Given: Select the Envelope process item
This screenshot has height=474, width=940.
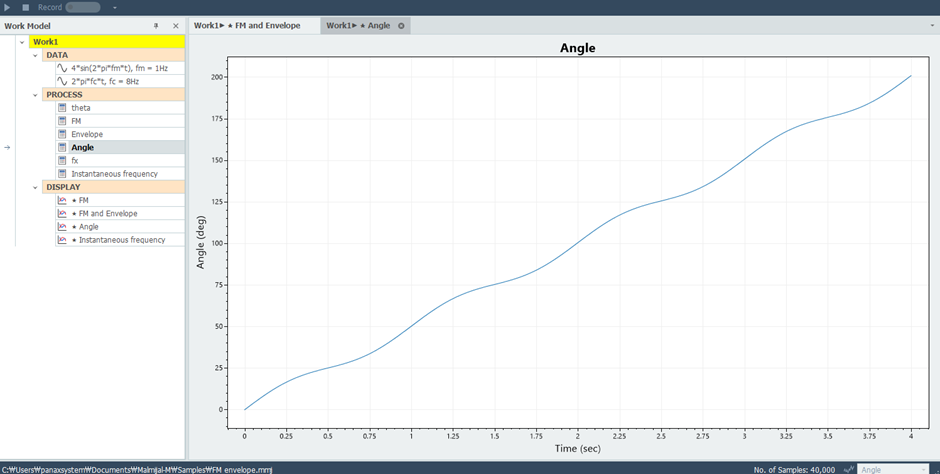Looking at the screenshot, I should tap(120, 134).
